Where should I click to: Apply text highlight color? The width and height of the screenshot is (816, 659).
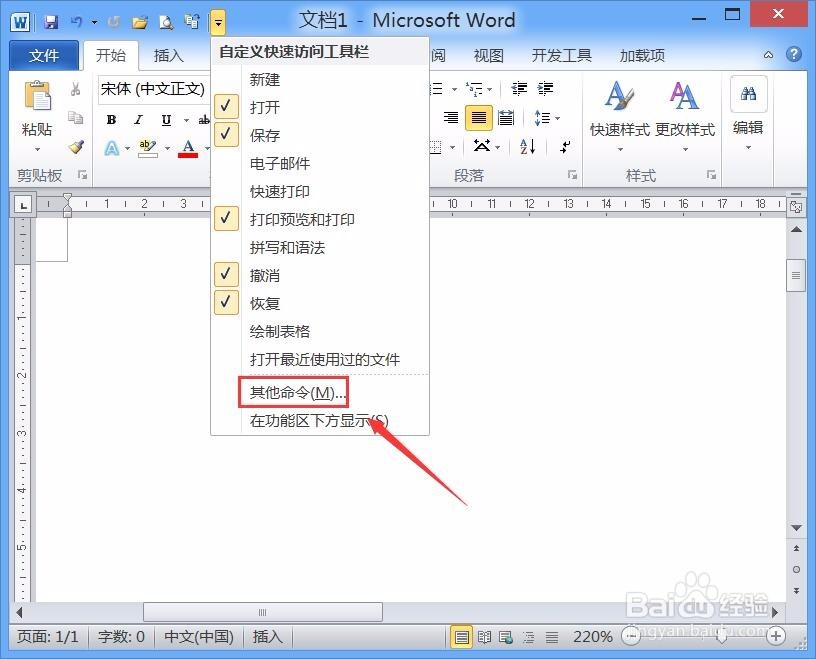click(x=147, y=148)
